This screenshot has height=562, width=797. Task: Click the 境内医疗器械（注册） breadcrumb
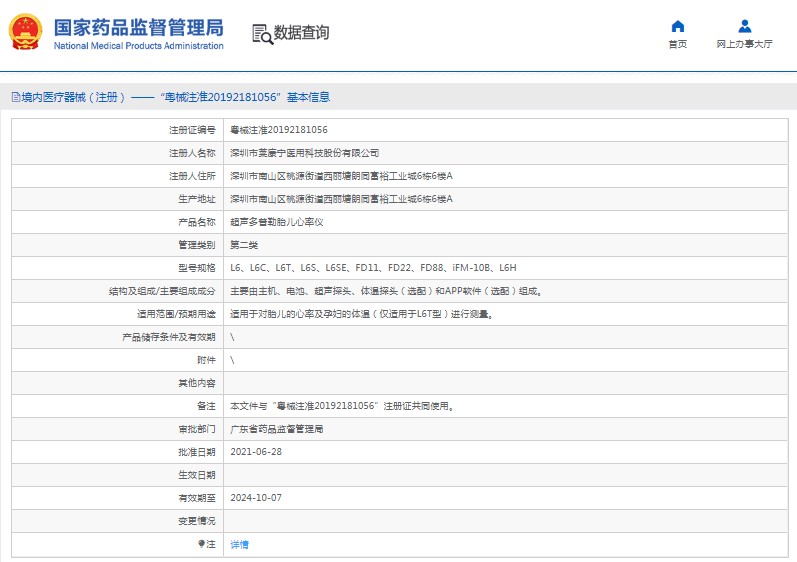[x=73, y=97]
